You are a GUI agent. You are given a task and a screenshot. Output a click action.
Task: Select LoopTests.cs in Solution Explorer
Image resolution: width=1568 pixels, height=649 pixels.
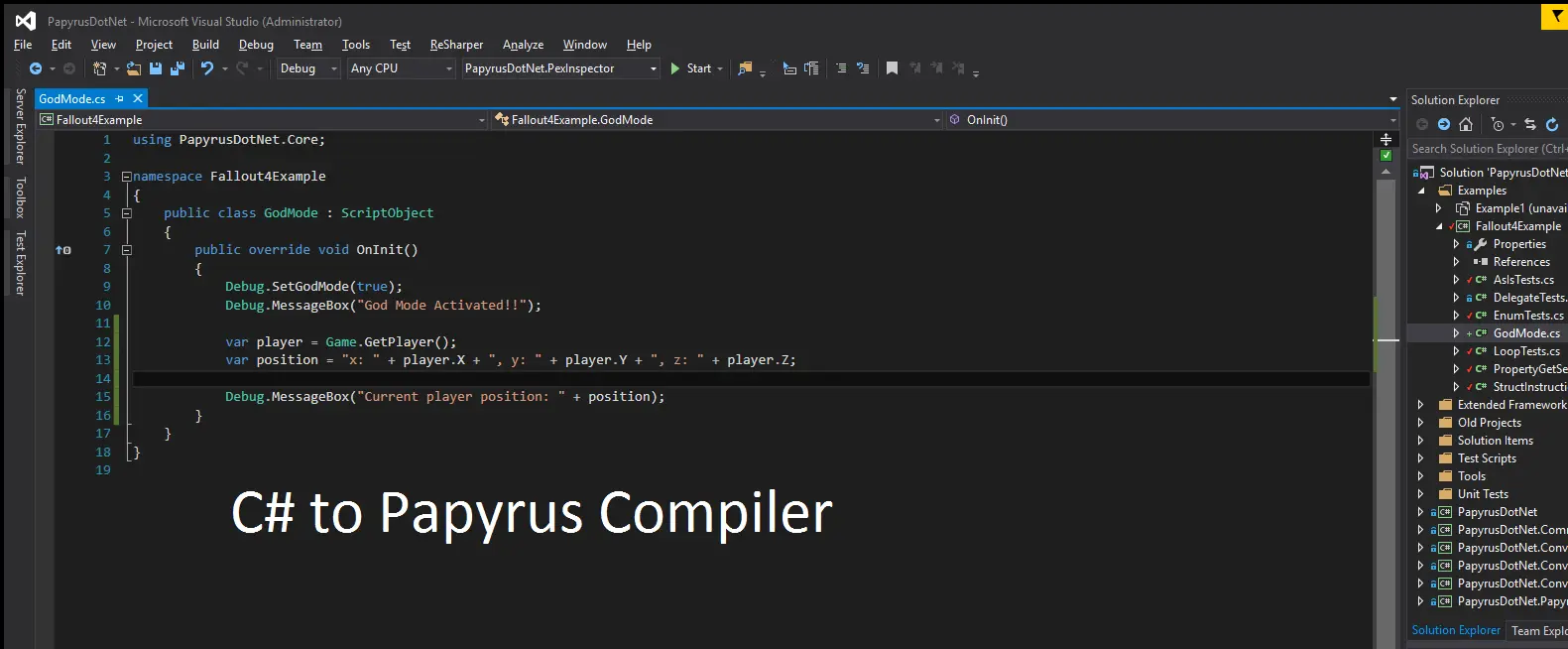pos(1526,351)
